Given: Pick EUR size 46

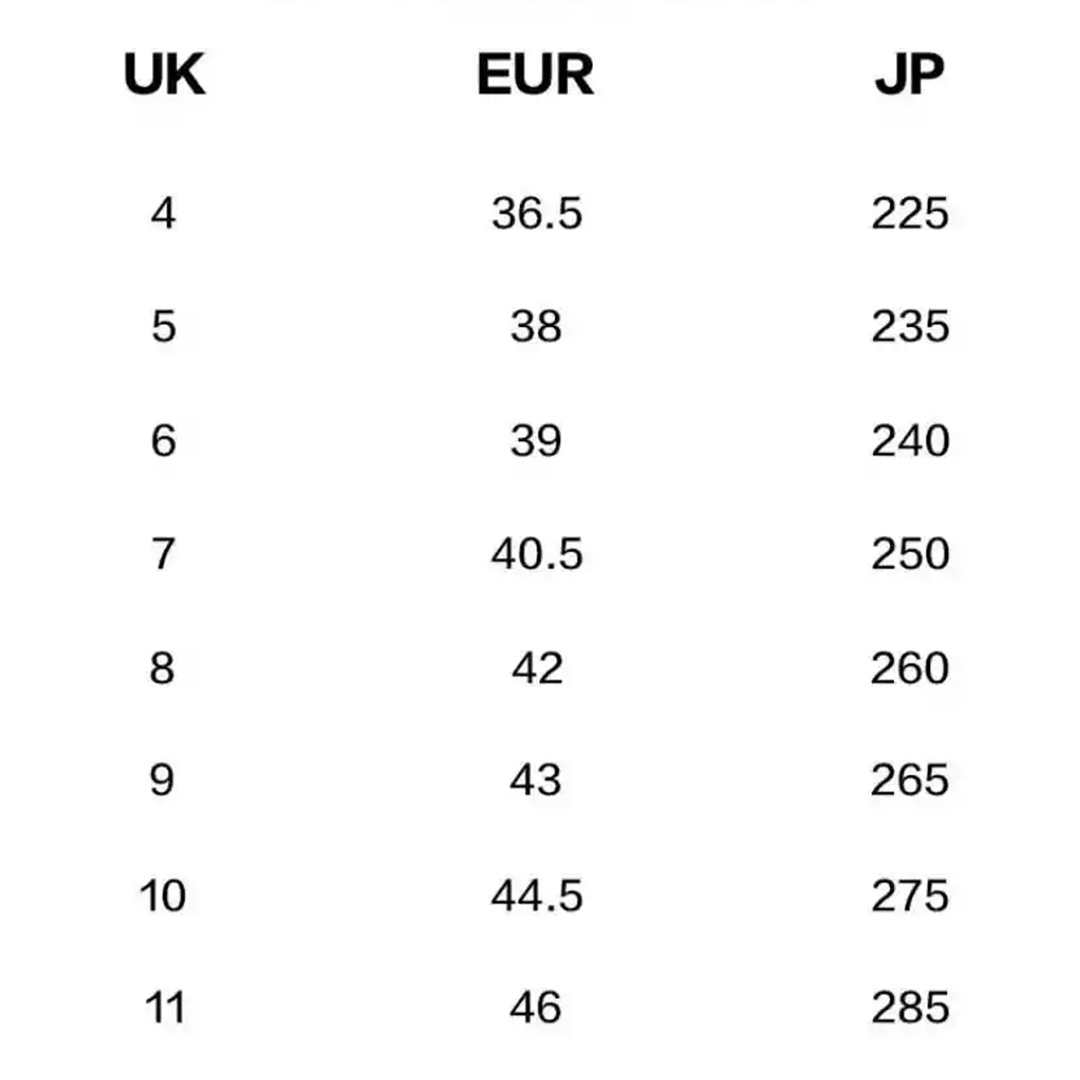Looking at the screenshot, I should (536, 1008).
